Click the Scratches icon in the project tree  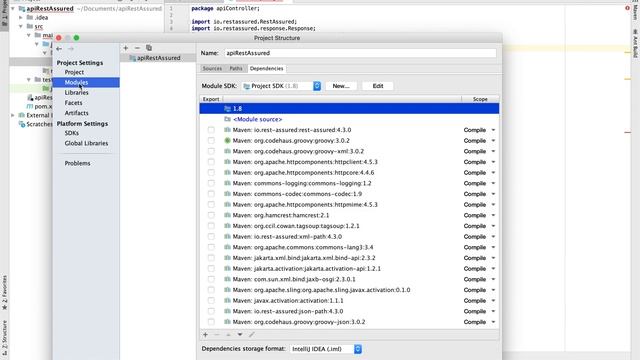tap(22, 124)
